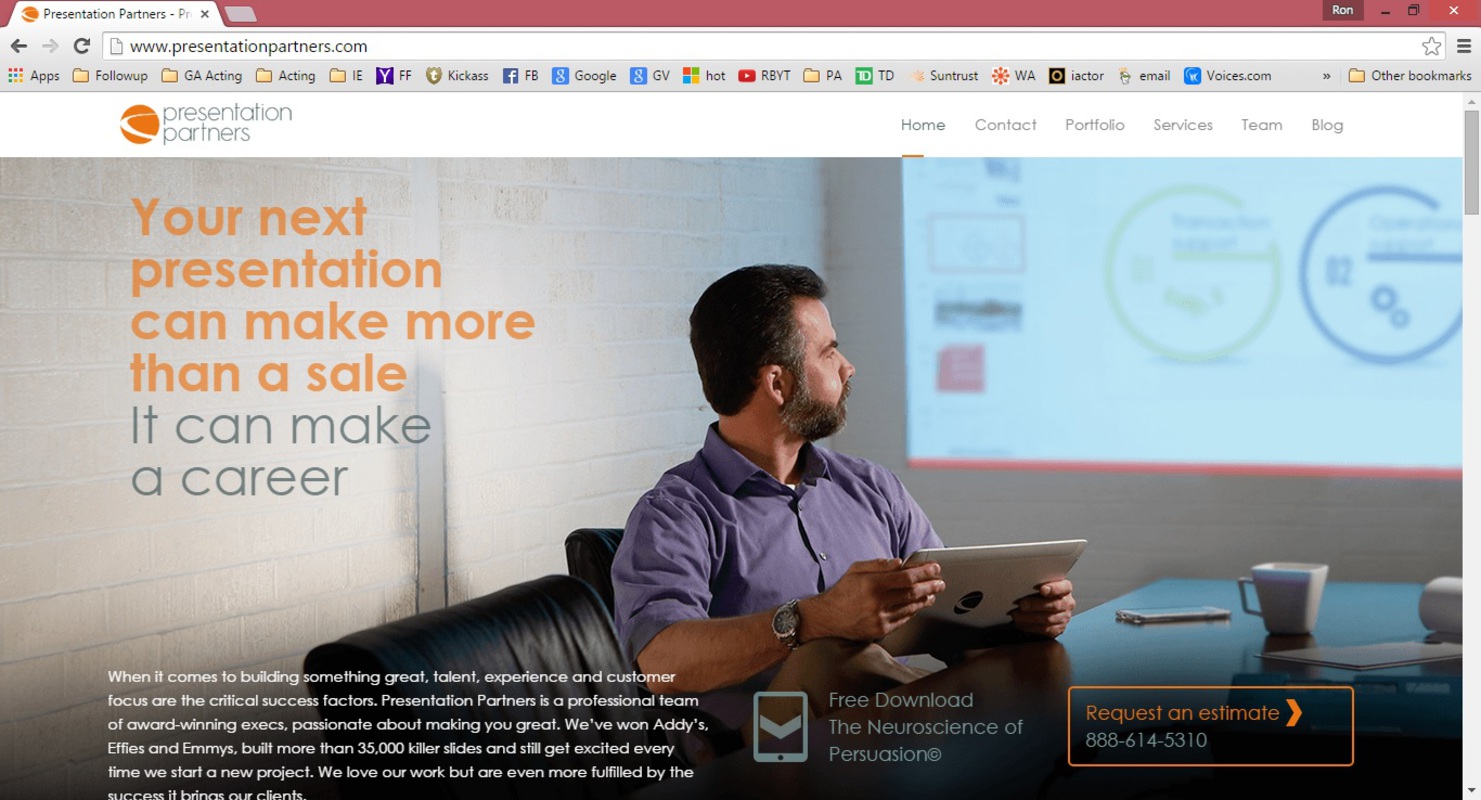Viewport: 1481px width, 800px height.
Task: Open the Other bookmarks folder
Action: [1410, 76]
